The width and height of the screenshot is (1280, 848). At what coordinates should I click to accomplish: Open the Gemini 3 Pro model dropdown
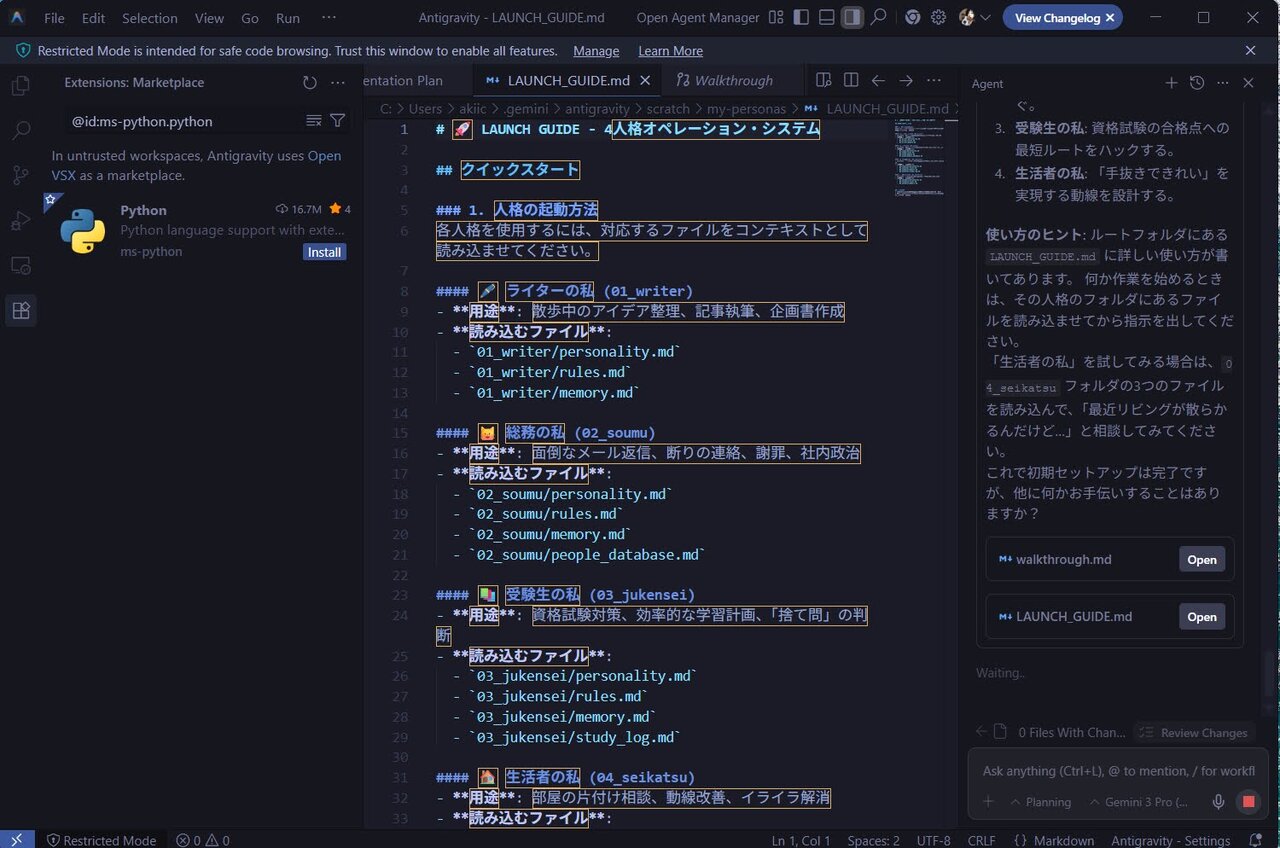(x=1140, y=802)
